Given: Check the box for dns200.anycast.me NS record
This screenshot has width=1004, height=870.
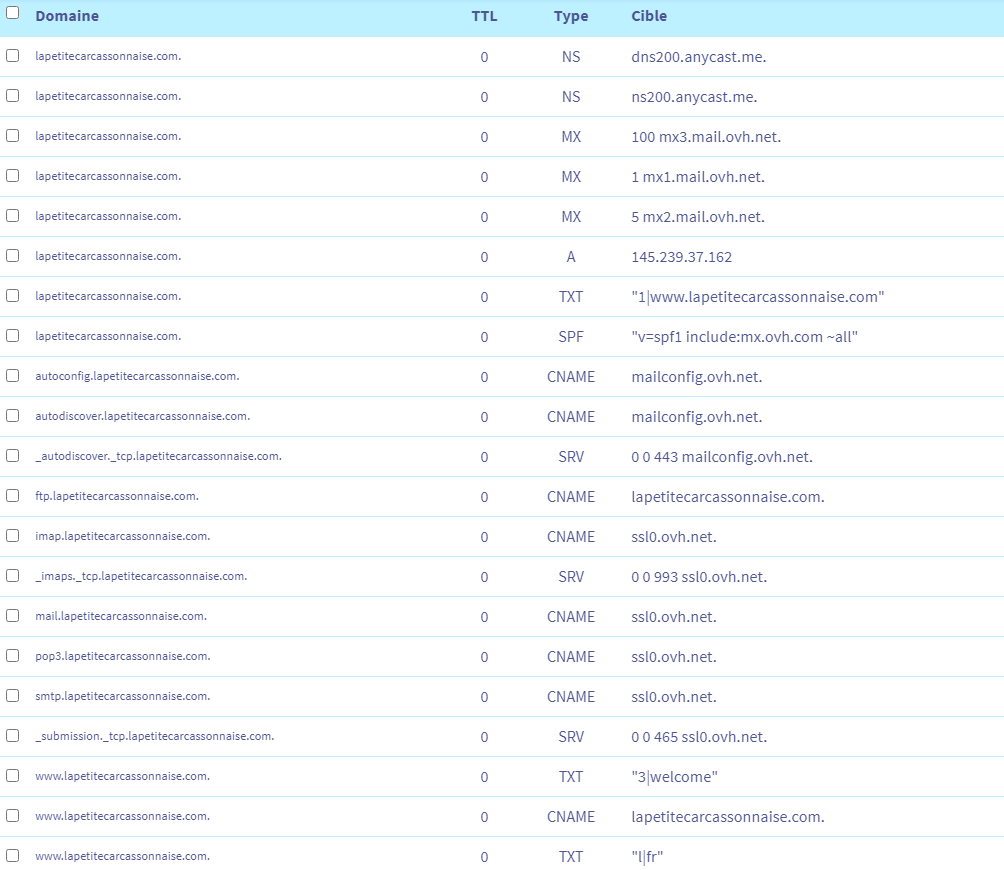Looking at the screenshot, I should click(x=12, y=56).
